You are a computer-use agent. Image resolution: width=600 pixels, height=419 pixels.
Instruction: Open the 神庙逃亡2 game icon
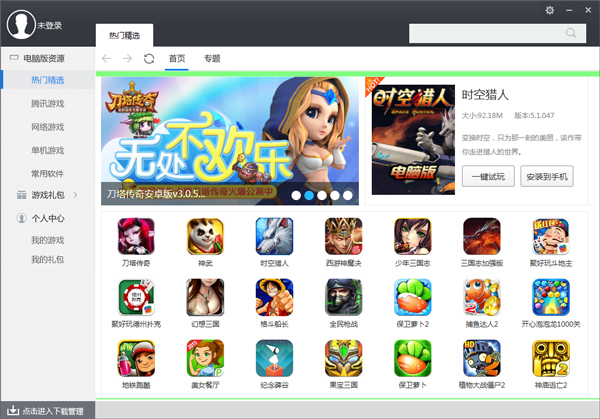551,358
